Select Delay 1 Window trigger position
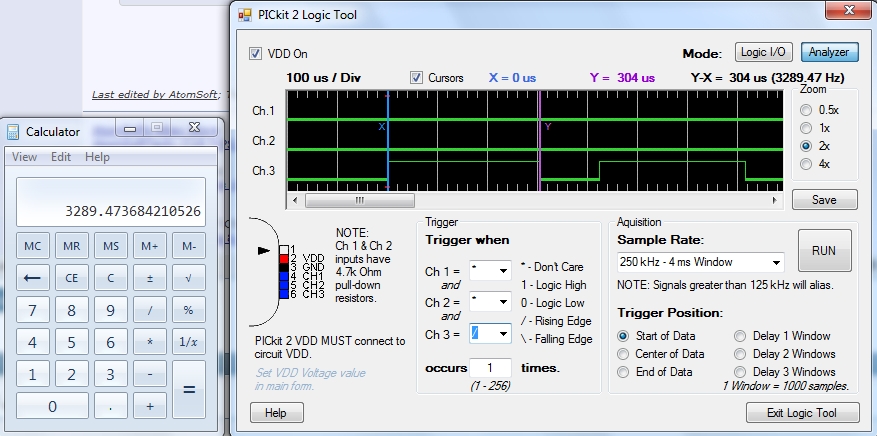This screenshot has width=877, height=436. tap(740, 336)
